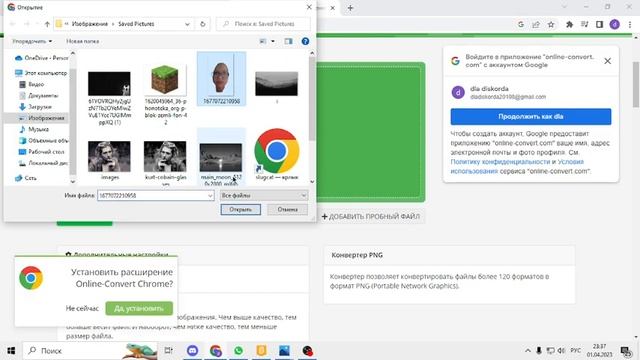Toggle the preview pane icon in dialog
The width and height of the screenshot is (640, 360).
point(288,41)
